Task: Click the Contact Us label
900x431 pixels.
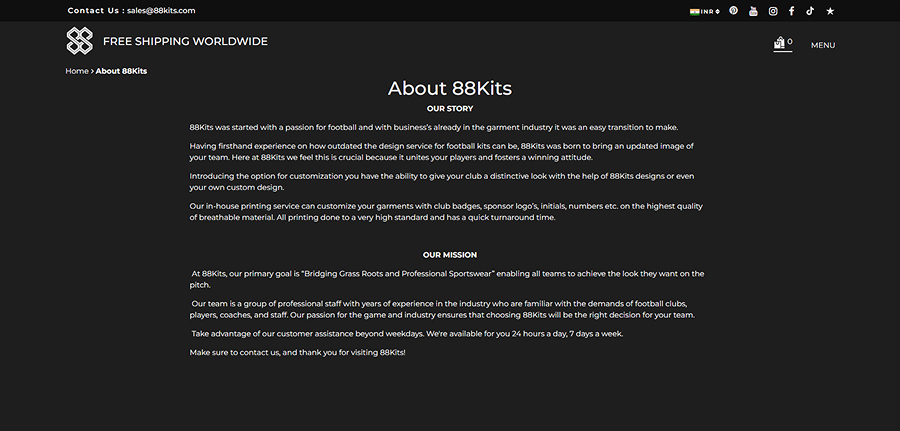Action: [x=95, y=10]
